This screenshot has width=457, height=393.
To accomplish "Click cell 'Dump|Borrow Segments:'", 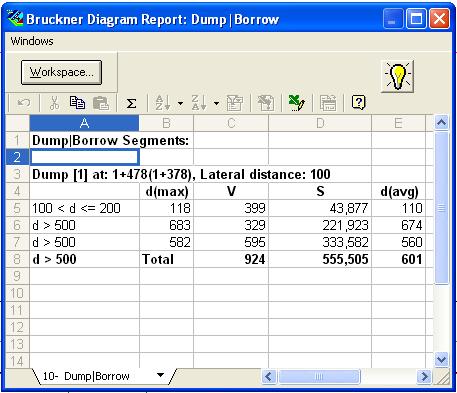I will tap(110, 140).
